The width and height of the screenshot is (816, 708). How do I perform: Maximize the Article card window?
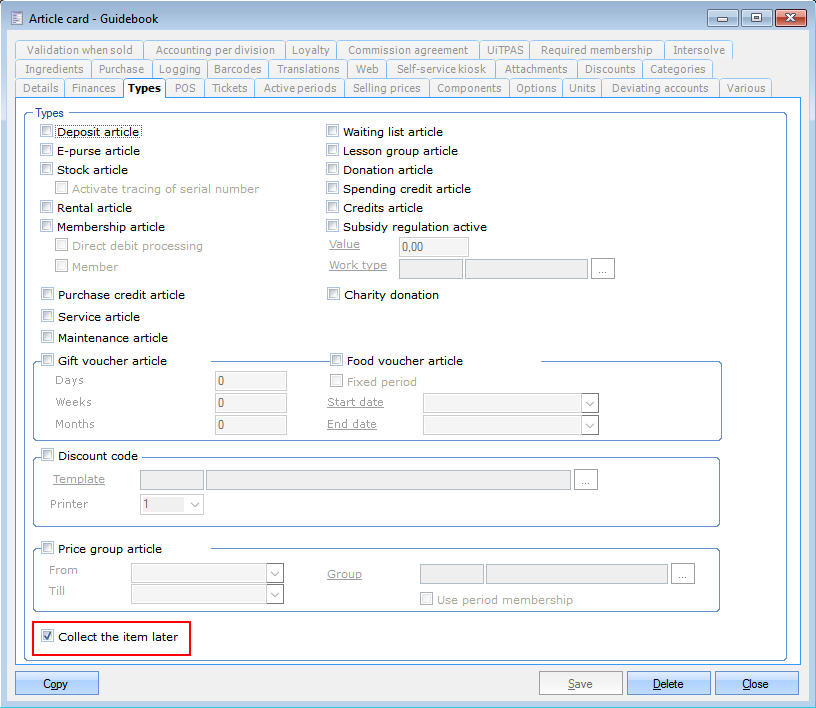(757, 18)
